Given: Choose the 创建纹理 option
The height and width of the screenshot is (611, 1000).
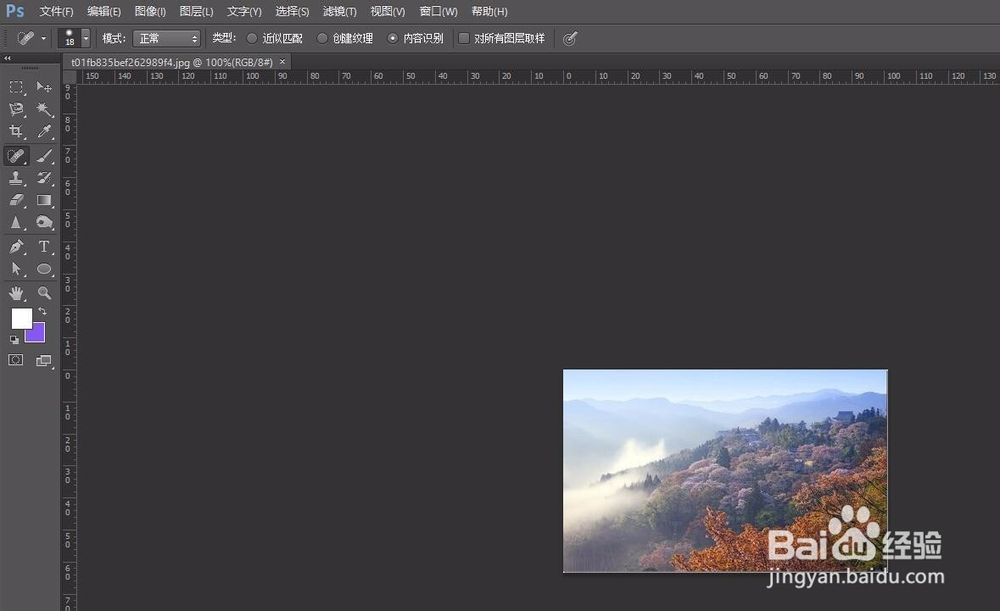Looking at the screenshot, I should click(x=321, y=38).
